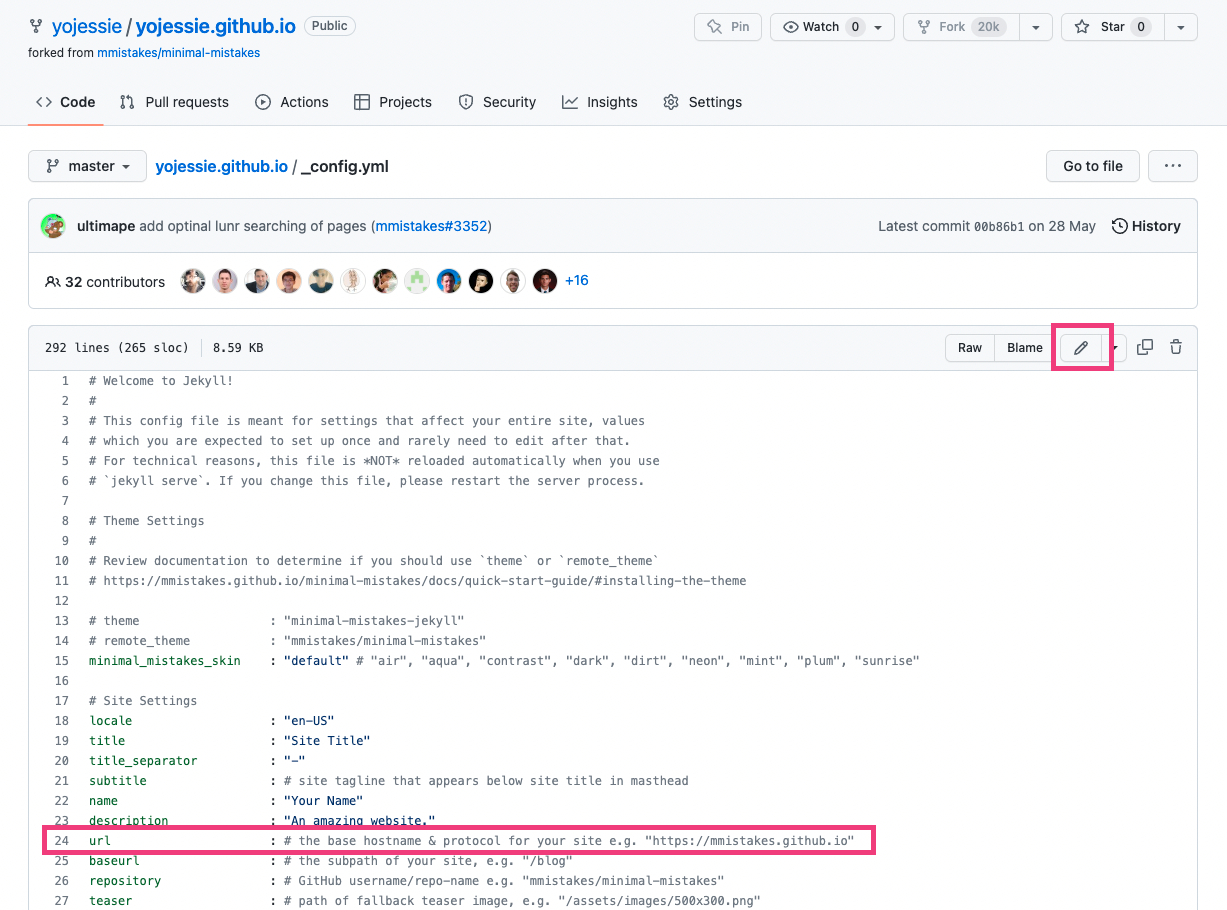Click the 'url' key on line 24

pos(100,841)
